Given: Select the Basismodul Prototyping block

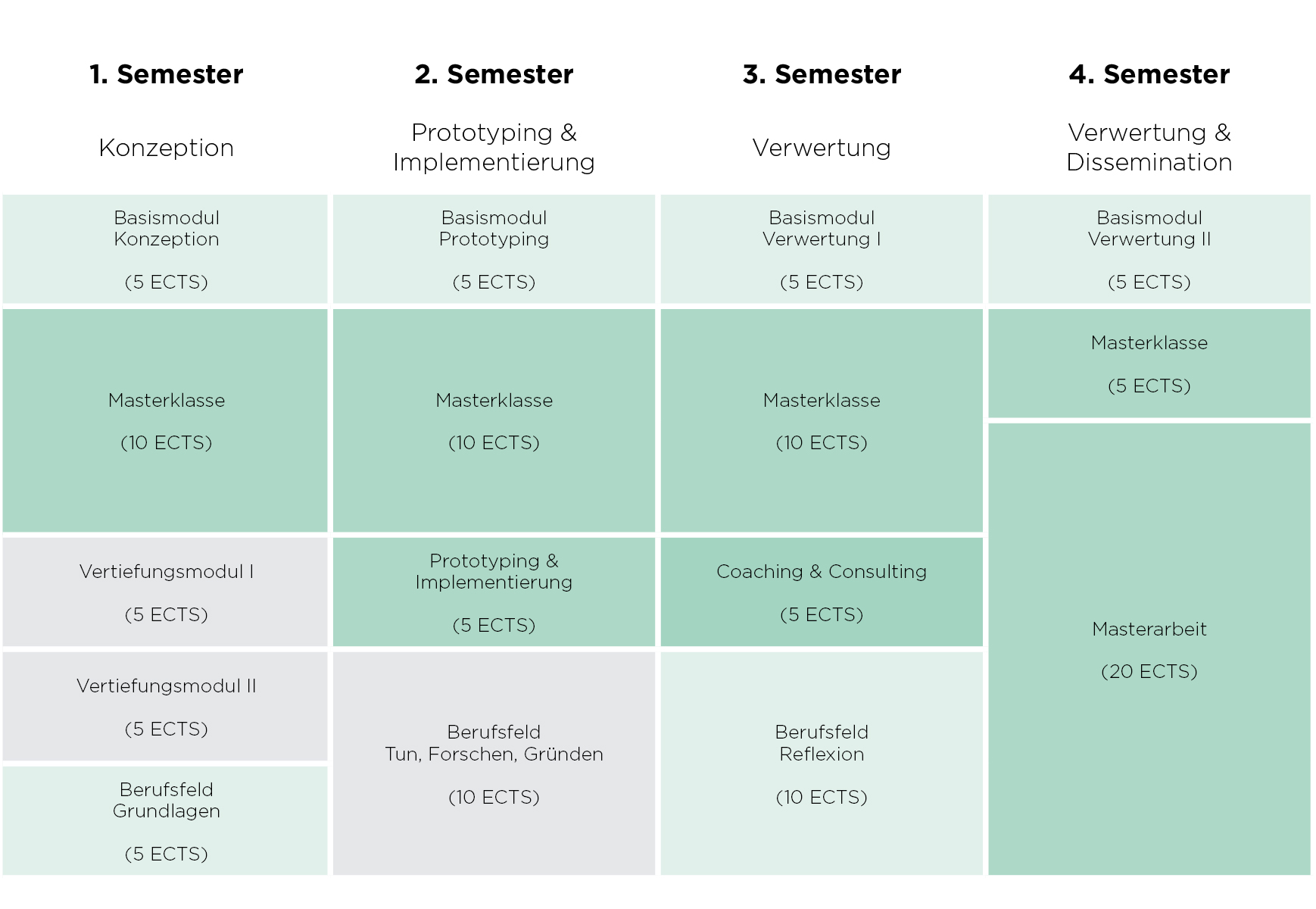Looking at the screenshot, I should coord(494,249).
